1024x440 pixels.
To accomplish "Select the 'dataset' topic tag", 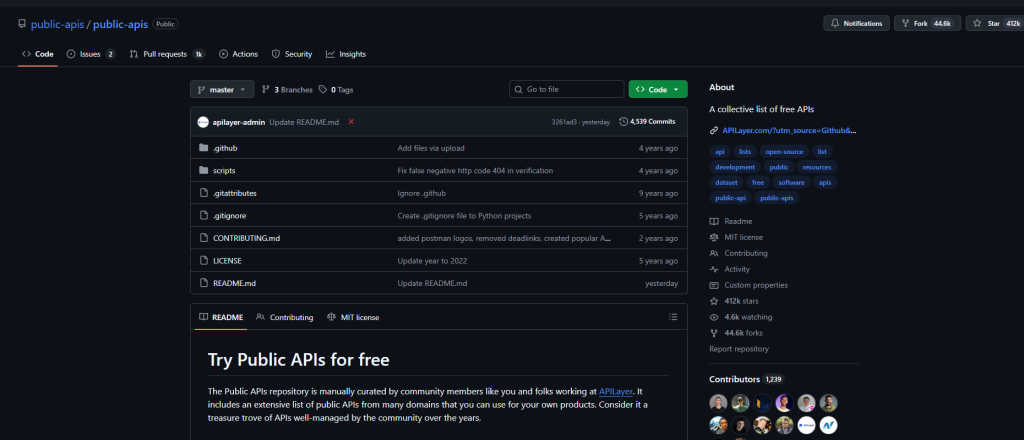I will click(x=726, y=183).
